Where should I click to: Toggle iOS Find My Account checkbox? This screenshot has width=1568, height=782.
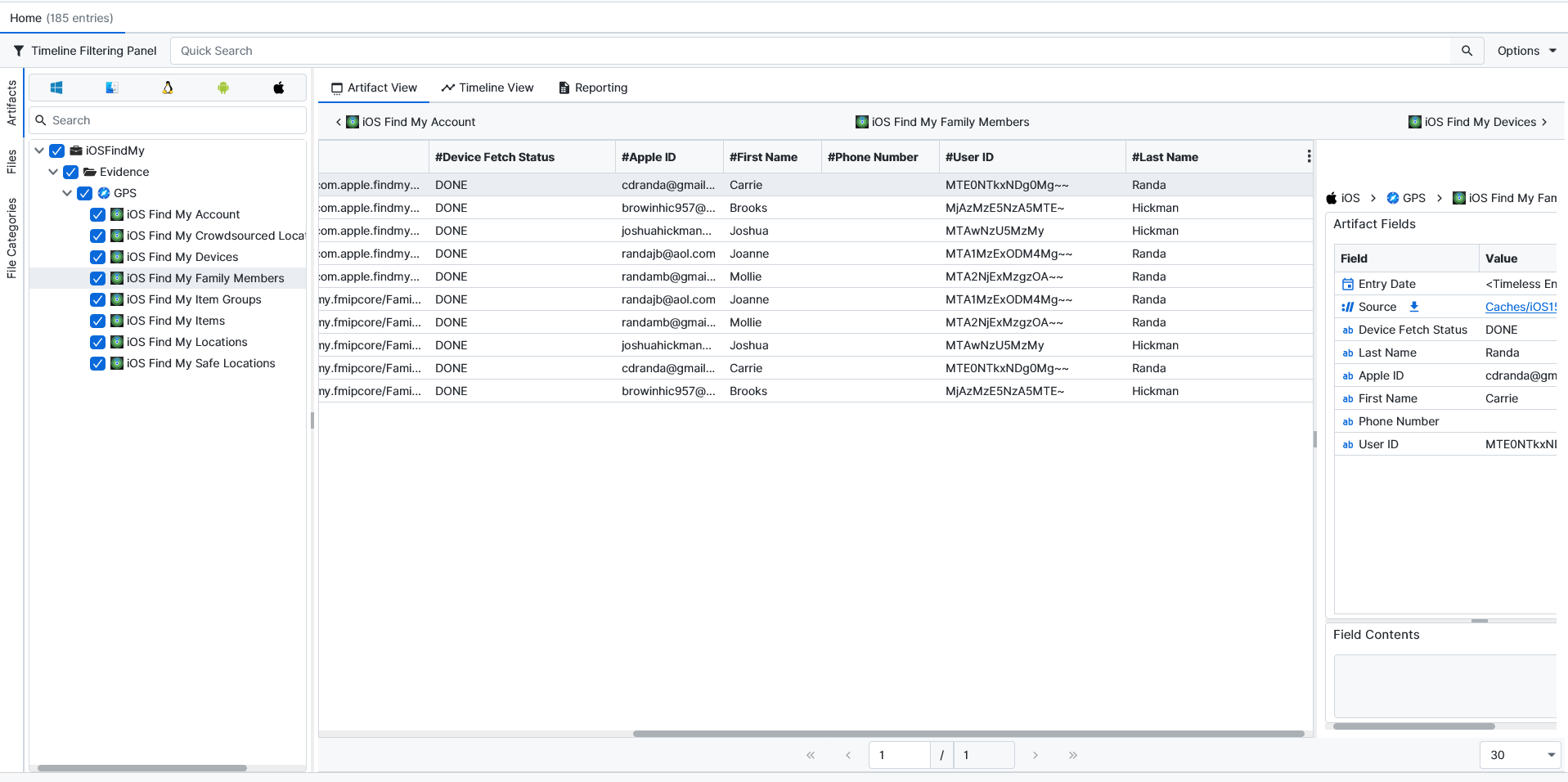[97, 214]
